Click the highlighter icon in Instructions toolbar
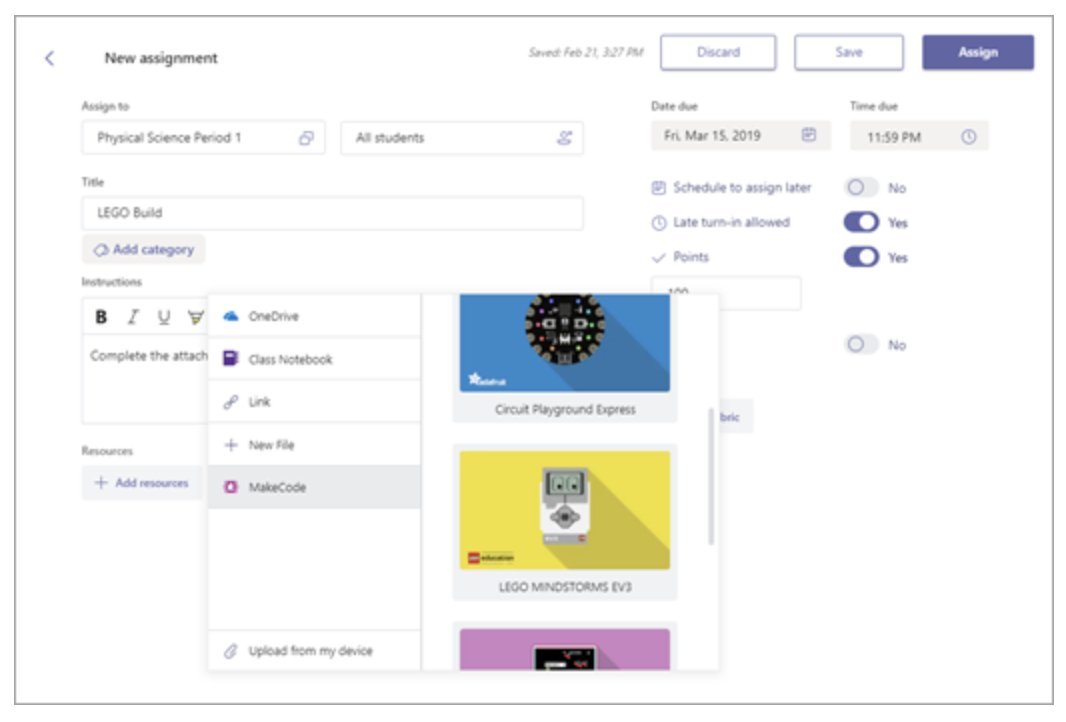The image size is (1066, 722). click(196, 317)
